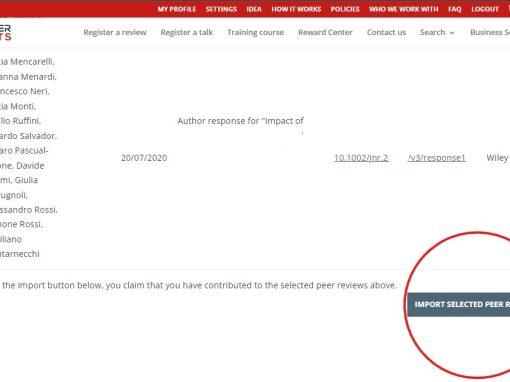Open HOW IT WORKS page
510x382 pixels.
click(x=296, y=9)
